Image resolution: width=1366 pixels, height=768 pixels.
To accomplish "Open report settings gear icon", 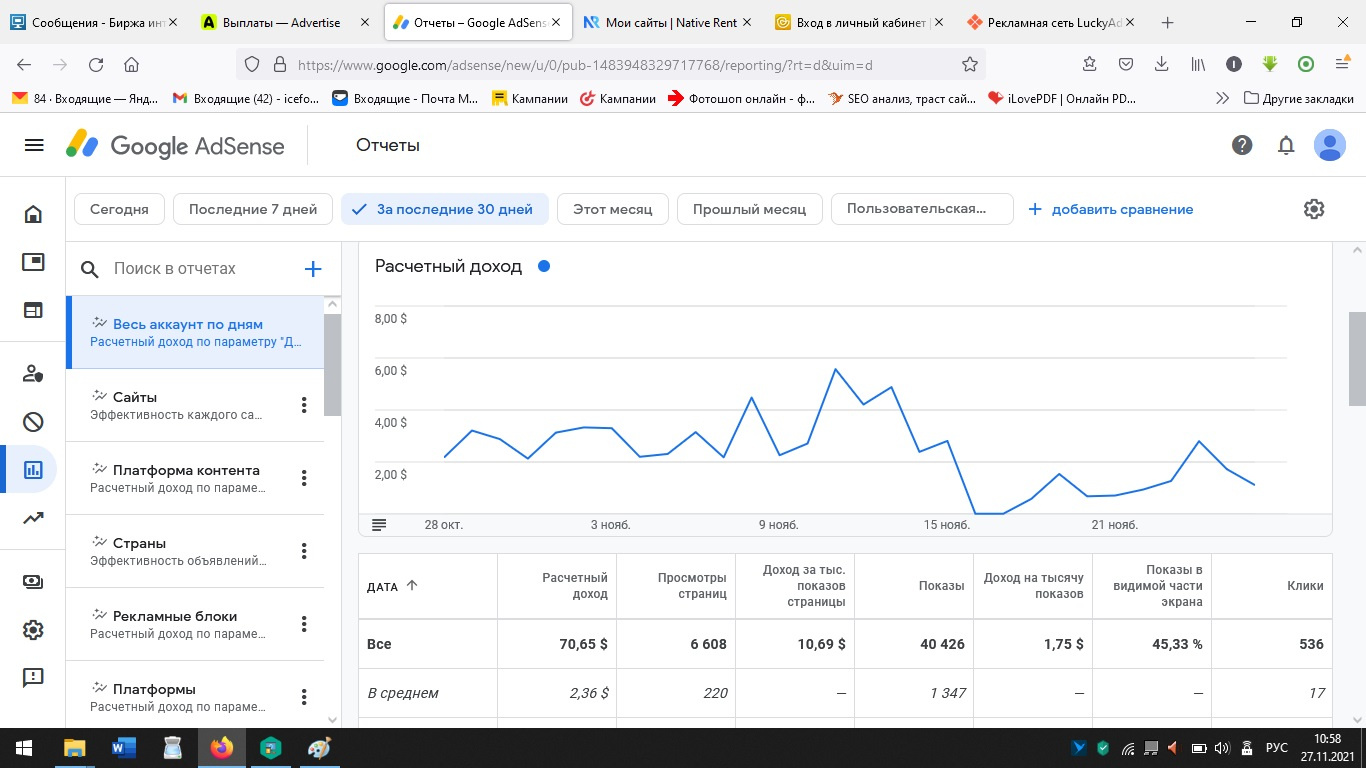I will click(x=1314, y=209).
